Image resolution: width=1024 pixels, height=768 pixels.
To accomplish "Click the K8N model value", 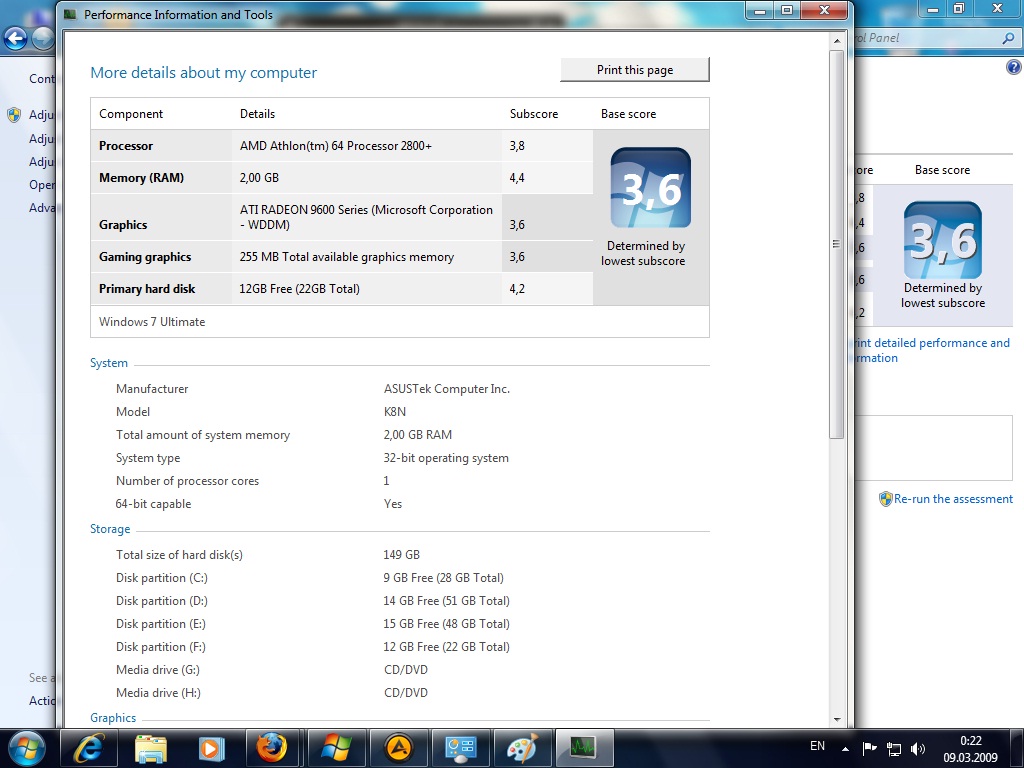I will [394, 411].
